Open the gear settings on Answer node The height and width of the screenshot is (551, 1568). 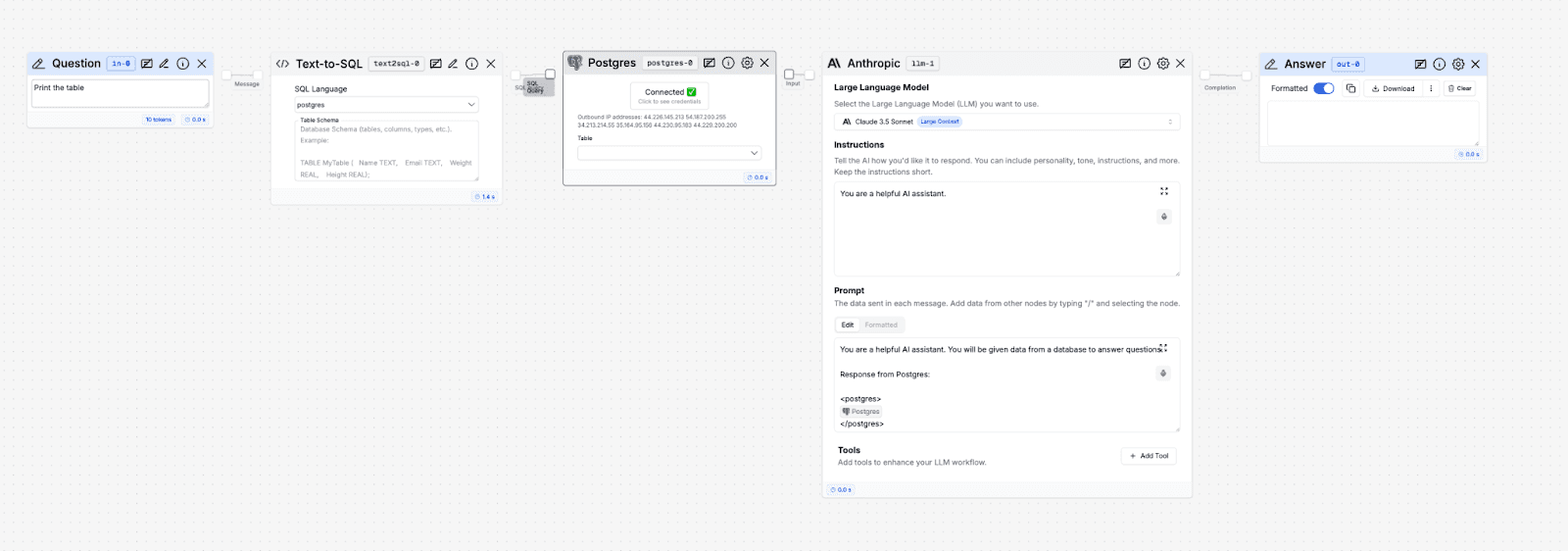point(1457,64)
